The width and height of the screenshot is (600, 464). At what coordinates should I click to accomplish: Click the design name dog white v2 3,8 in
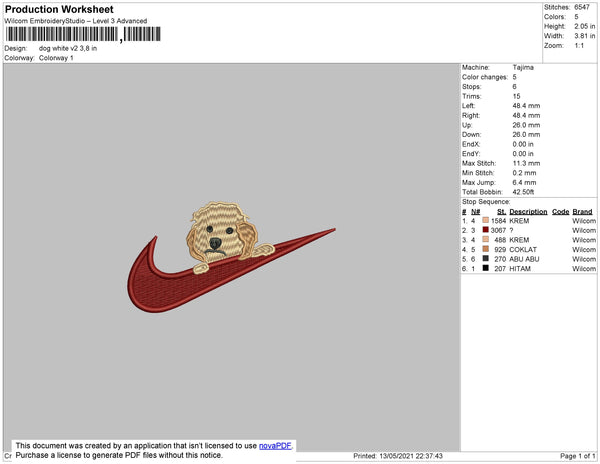tap(68, 48)
